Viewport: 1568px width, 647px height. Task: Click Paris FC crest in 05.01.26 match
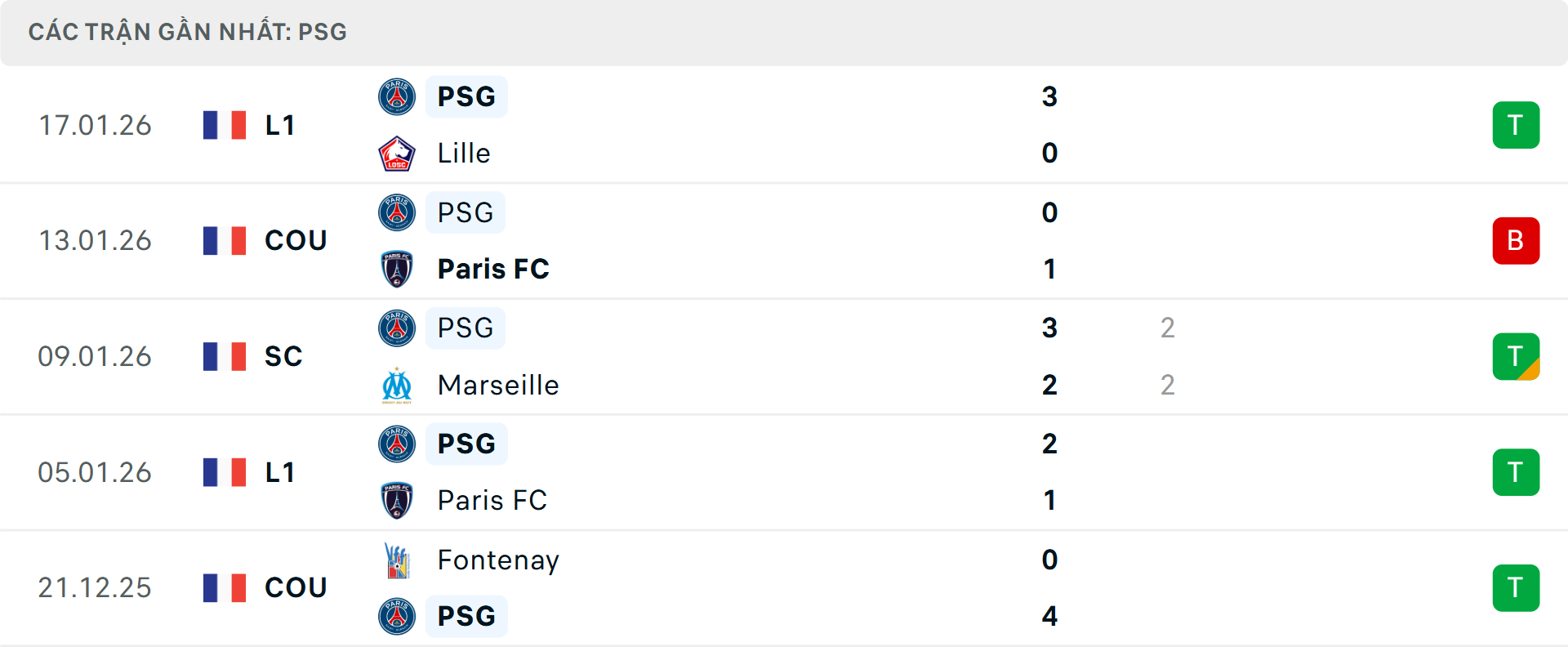click(x=397, y=500)
